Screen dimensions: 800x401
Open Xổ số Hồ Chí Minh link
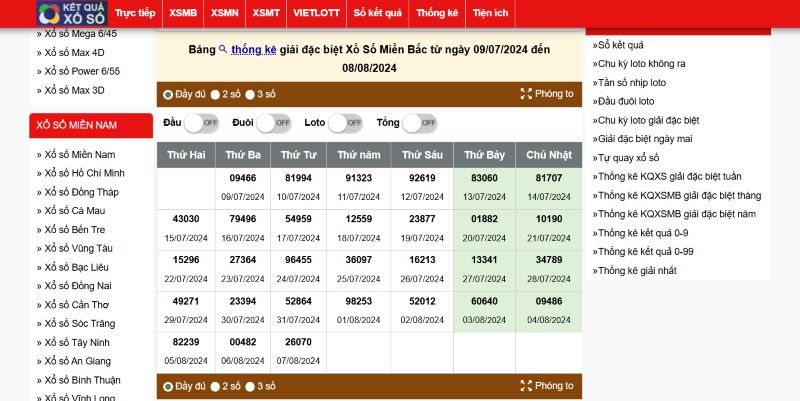pos(84,173)
